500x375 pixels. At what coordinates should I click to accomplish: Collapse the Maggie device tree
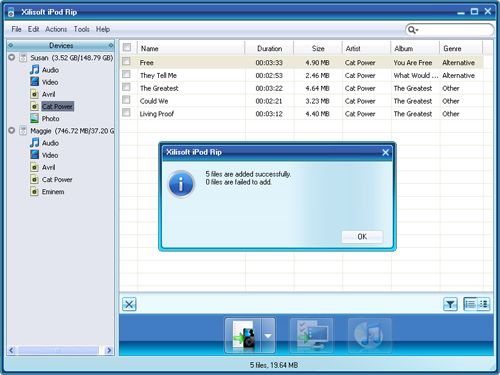coord(12,130)
